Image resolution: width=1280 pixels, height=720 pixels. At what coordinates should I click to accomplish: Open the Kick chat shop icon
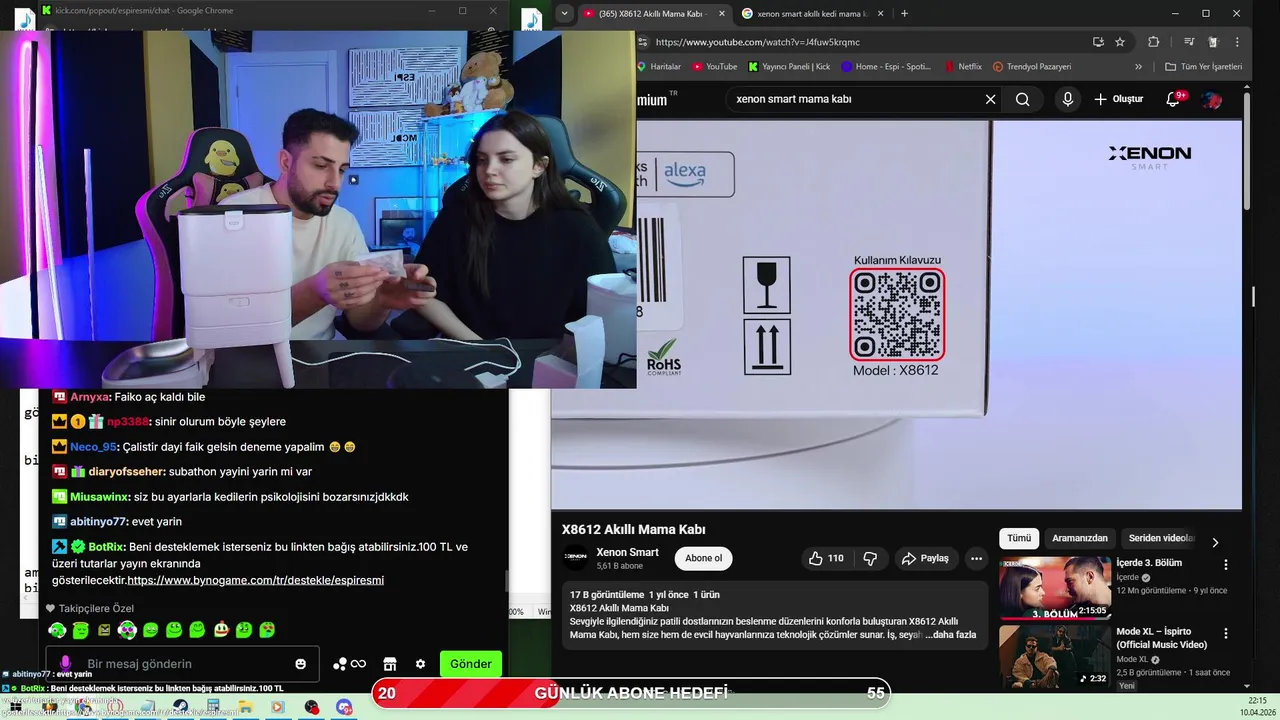click(390, 664)
